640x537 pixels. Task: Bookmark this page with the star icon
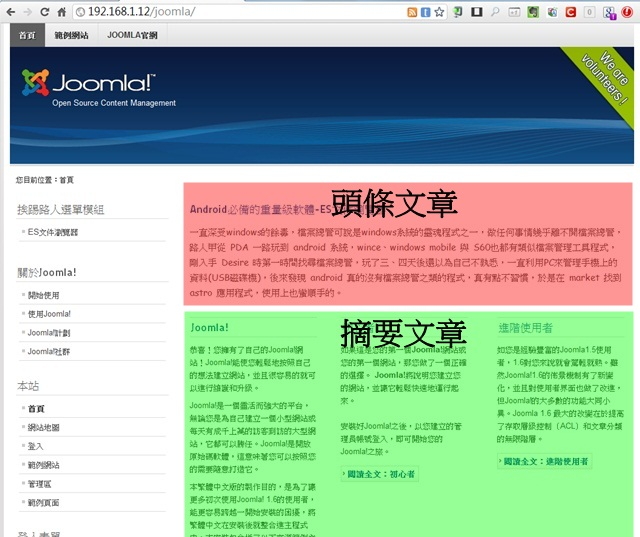click(x=439, y=12)
